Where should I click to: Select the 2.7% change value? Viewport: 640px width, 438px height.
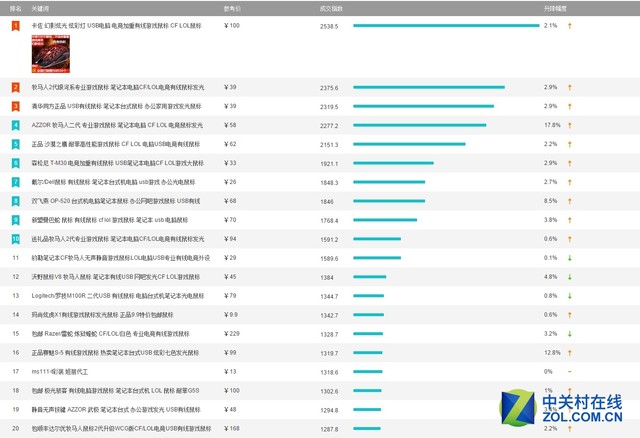tap(550, 182)
